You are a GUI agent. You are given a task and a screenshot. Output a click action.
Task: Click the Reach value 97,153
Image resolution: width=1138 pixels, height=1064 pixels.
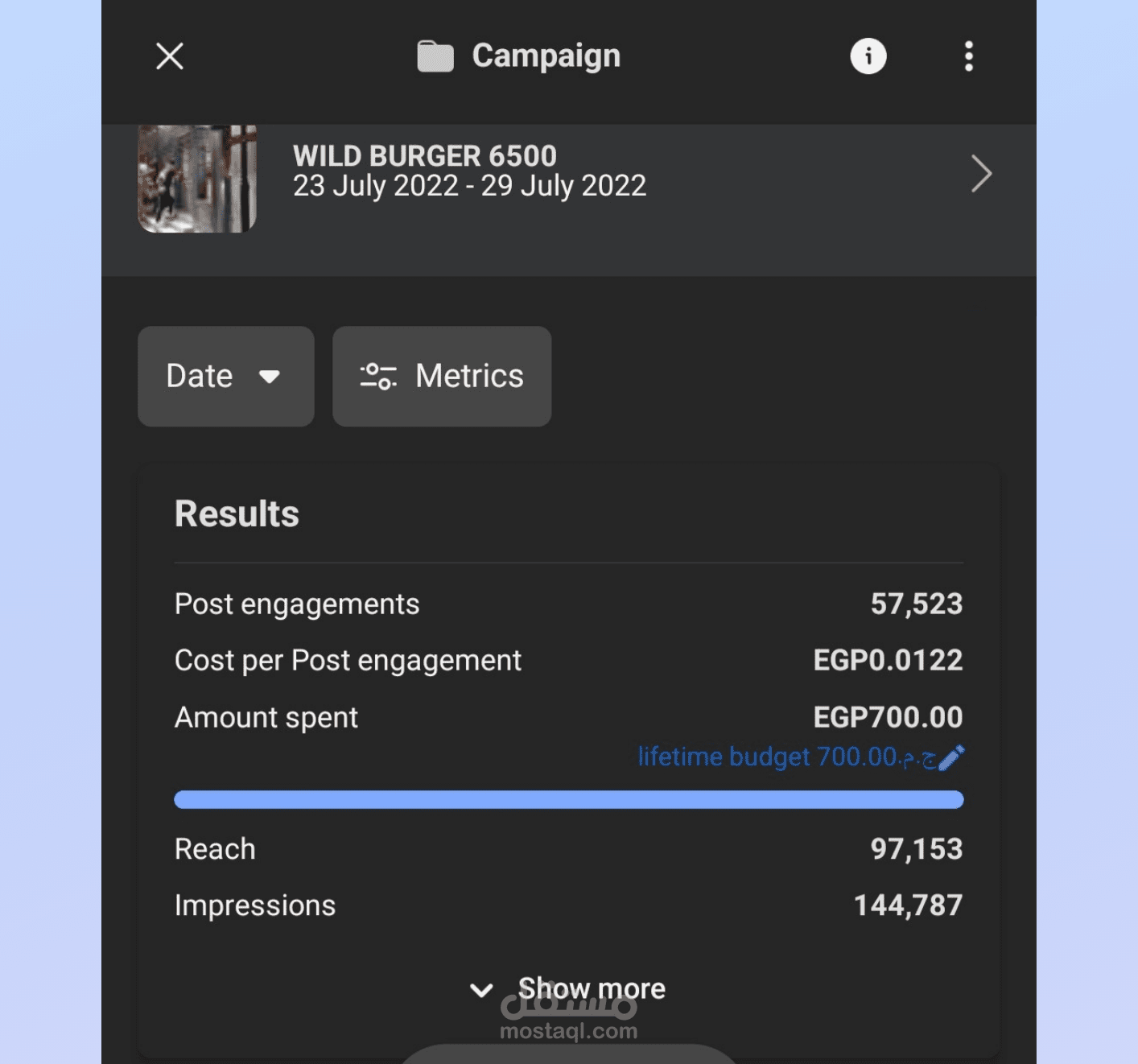[x=916, y=849]
